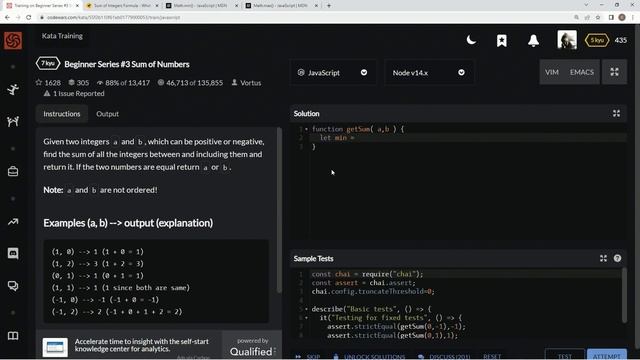
Task: Close the Sum of Integers Formula tab
Action: [x=156, y=6]
